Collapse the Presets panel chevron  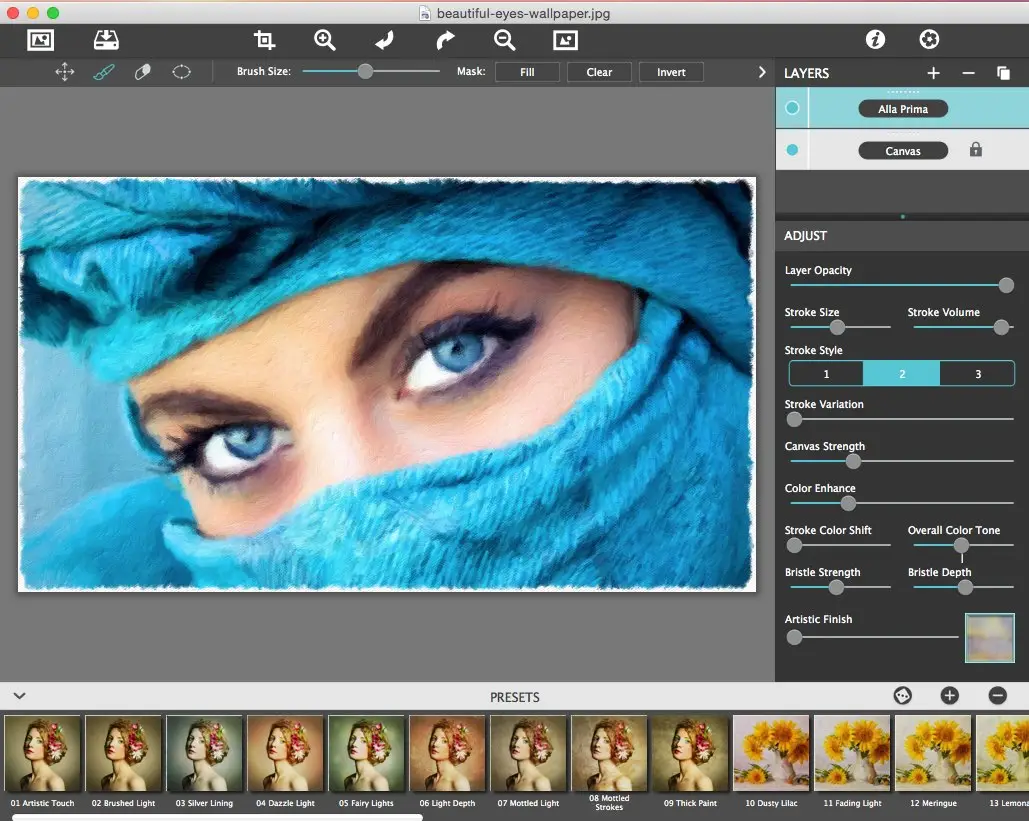(x=19, y=696)
